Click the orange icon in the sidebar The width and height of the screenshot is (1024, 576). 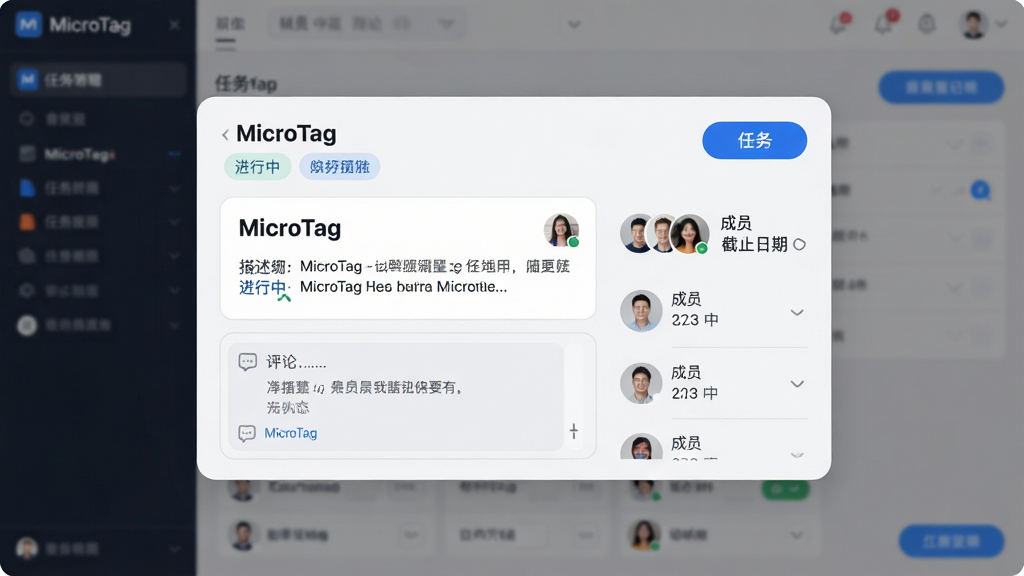tap(27, 222)
